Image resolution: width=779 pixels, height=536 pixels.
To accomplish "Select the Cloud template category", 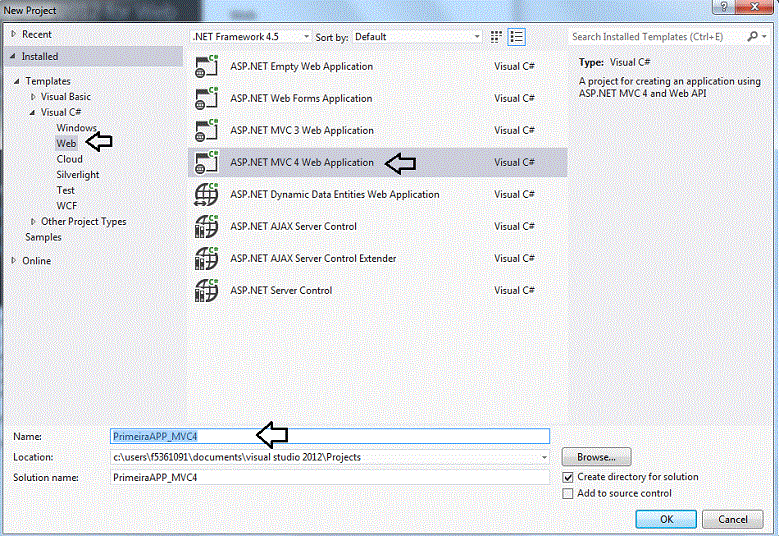I will (70, 159).
